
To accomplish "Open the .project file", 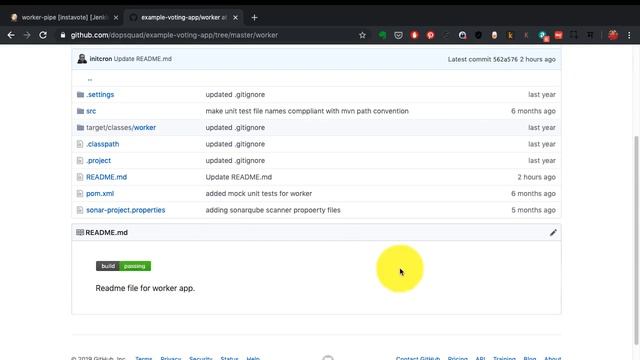I will tap(98, 160).
